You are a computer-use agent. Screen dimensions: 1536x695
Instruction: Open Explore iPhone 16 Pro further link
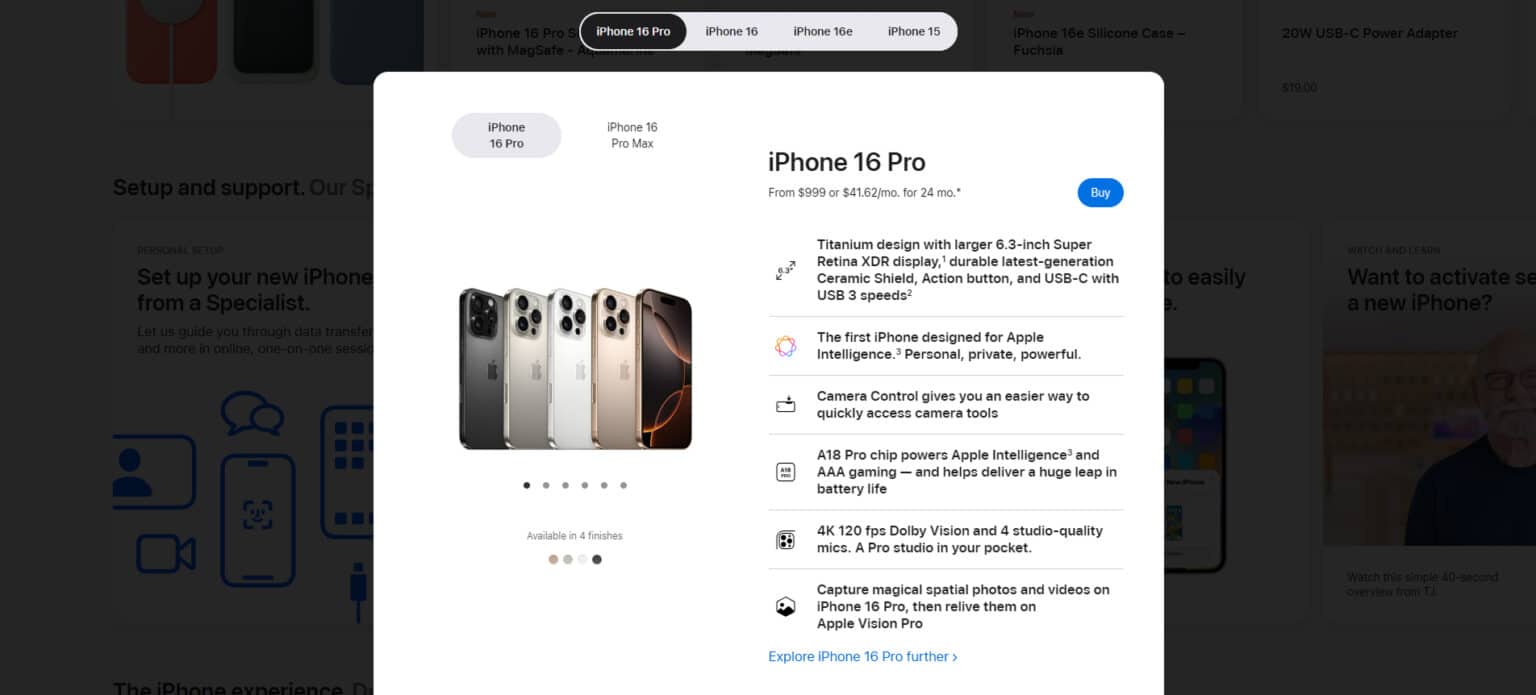(863, 657)
